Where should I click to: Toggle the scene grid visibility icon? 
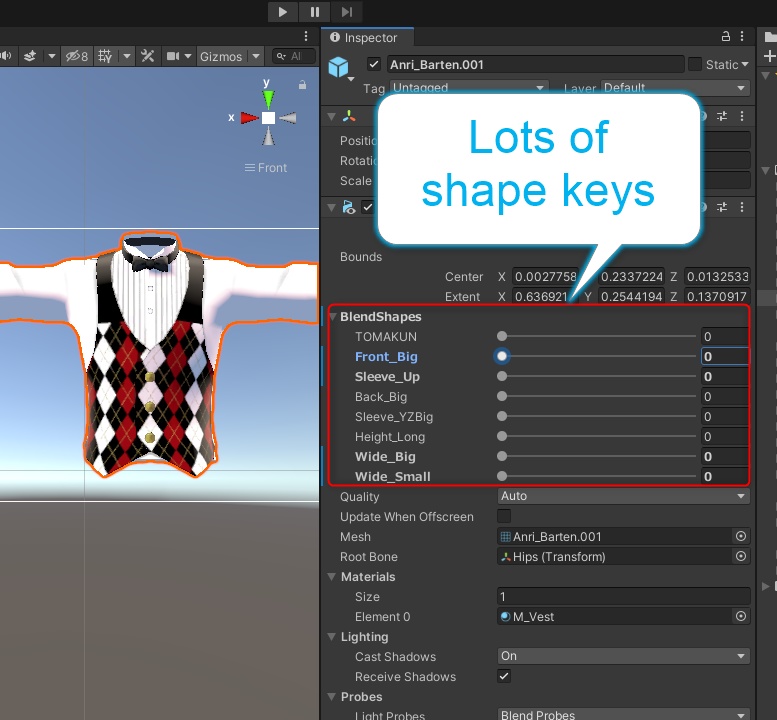tap(106, 56)
